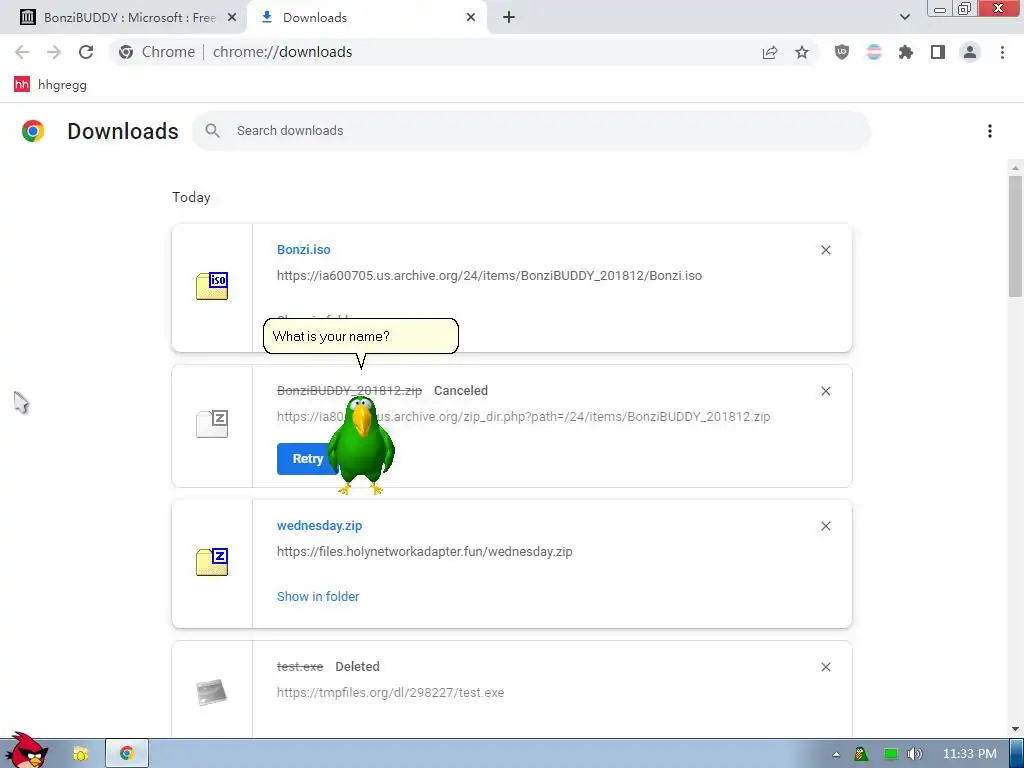1024x768 pixels.
Task: Click the wednesday.zip holynetworkadapter source URL
Action: (x=424, y=551)
